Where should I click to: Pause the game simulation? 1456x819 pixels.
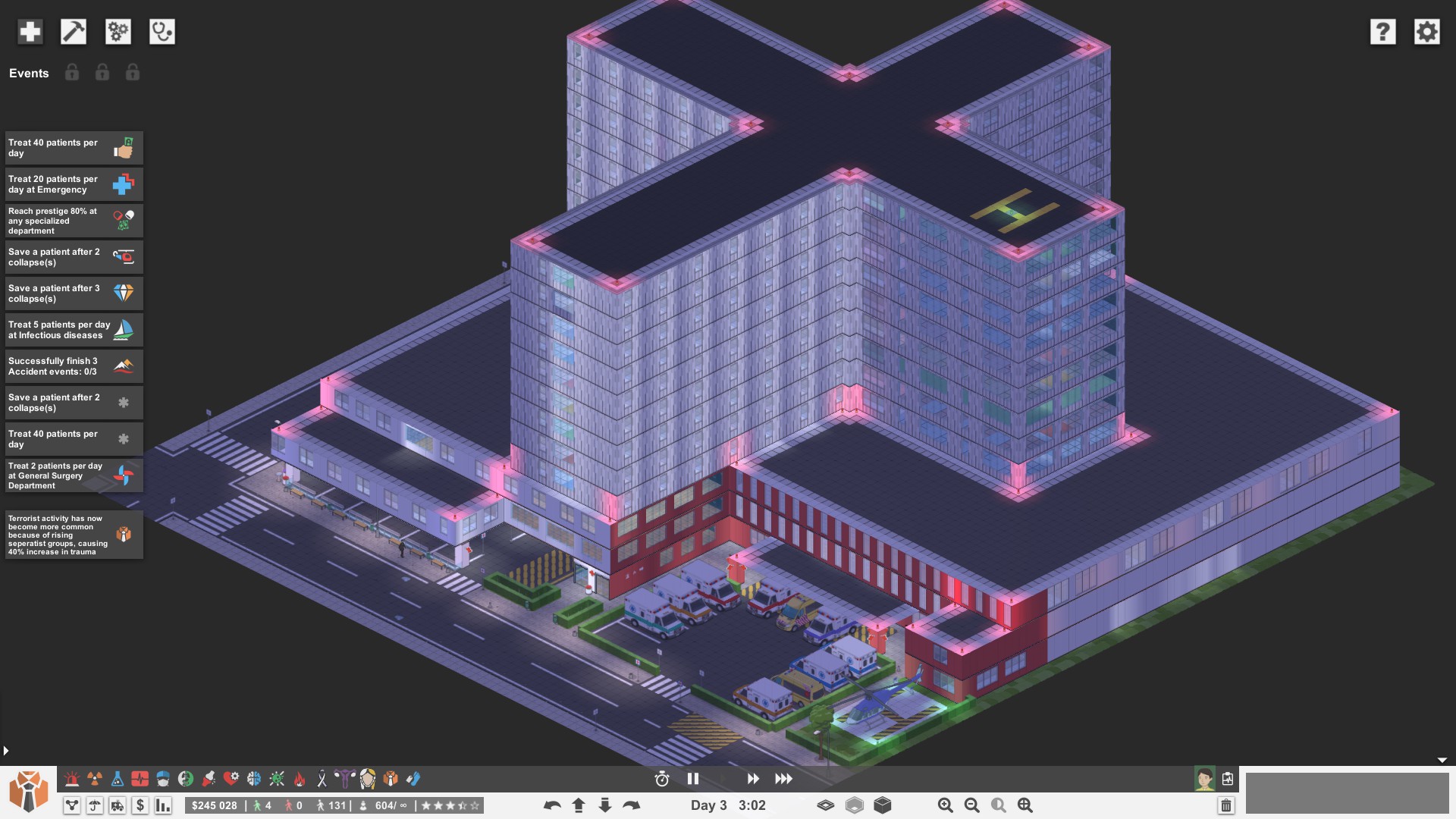click(692, 779)
